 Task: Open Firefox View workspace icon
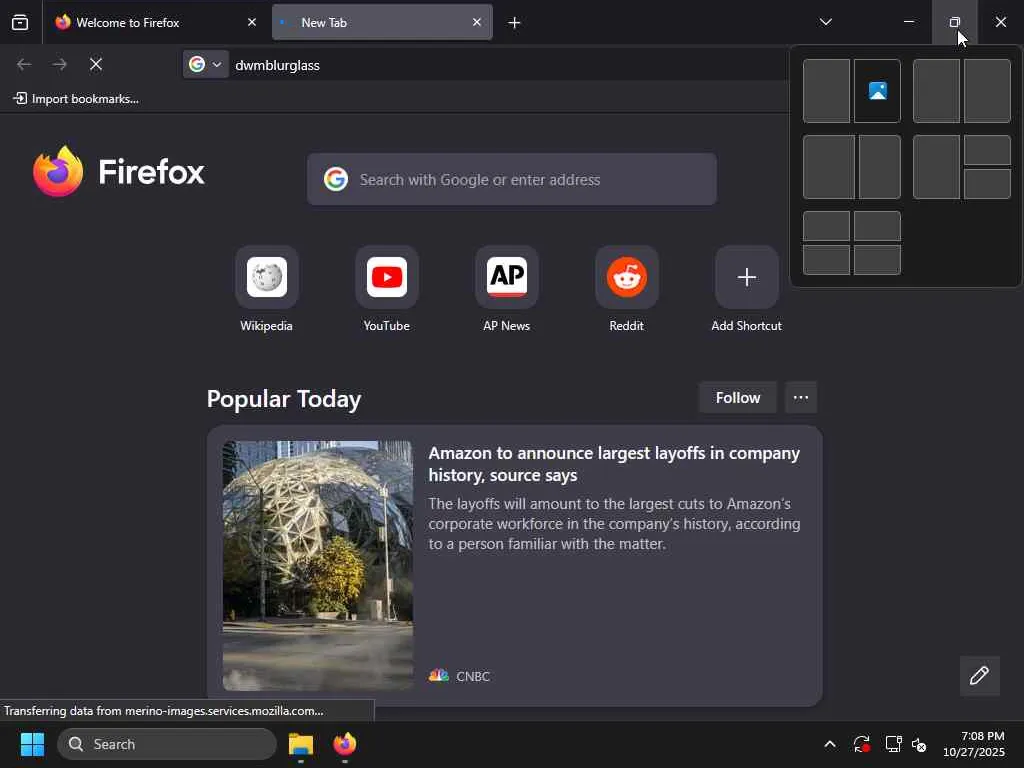click(x=20, y=22)
